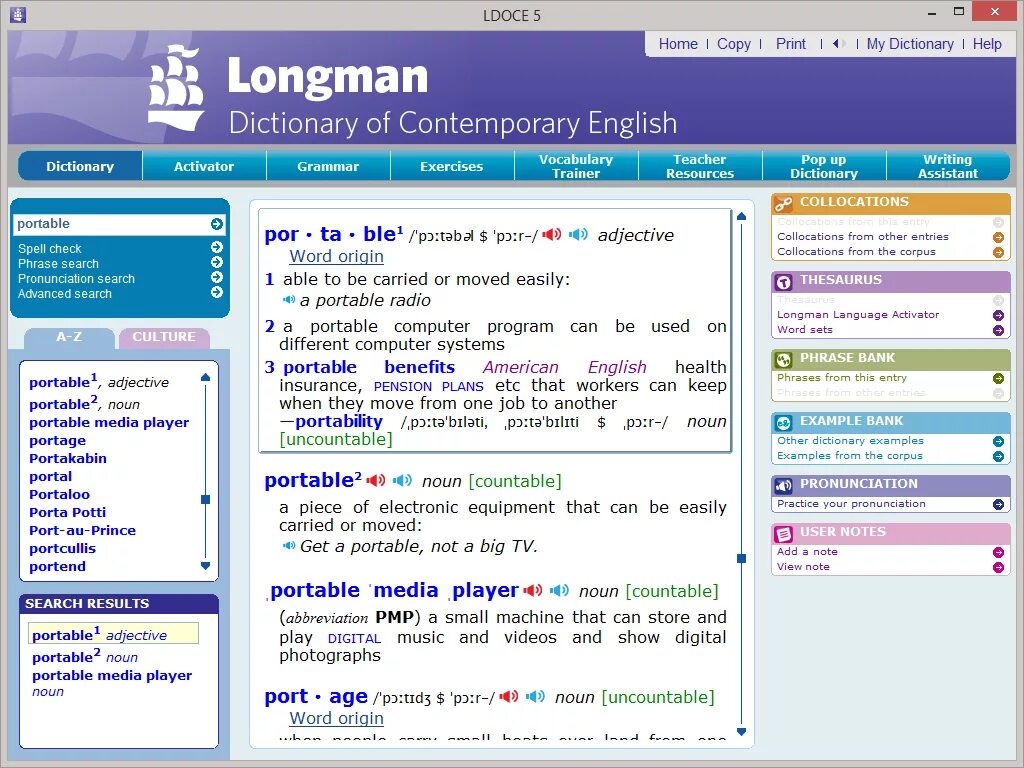Play American pronunciation of portable media player
1024x768 pixels.
(560, 590)
